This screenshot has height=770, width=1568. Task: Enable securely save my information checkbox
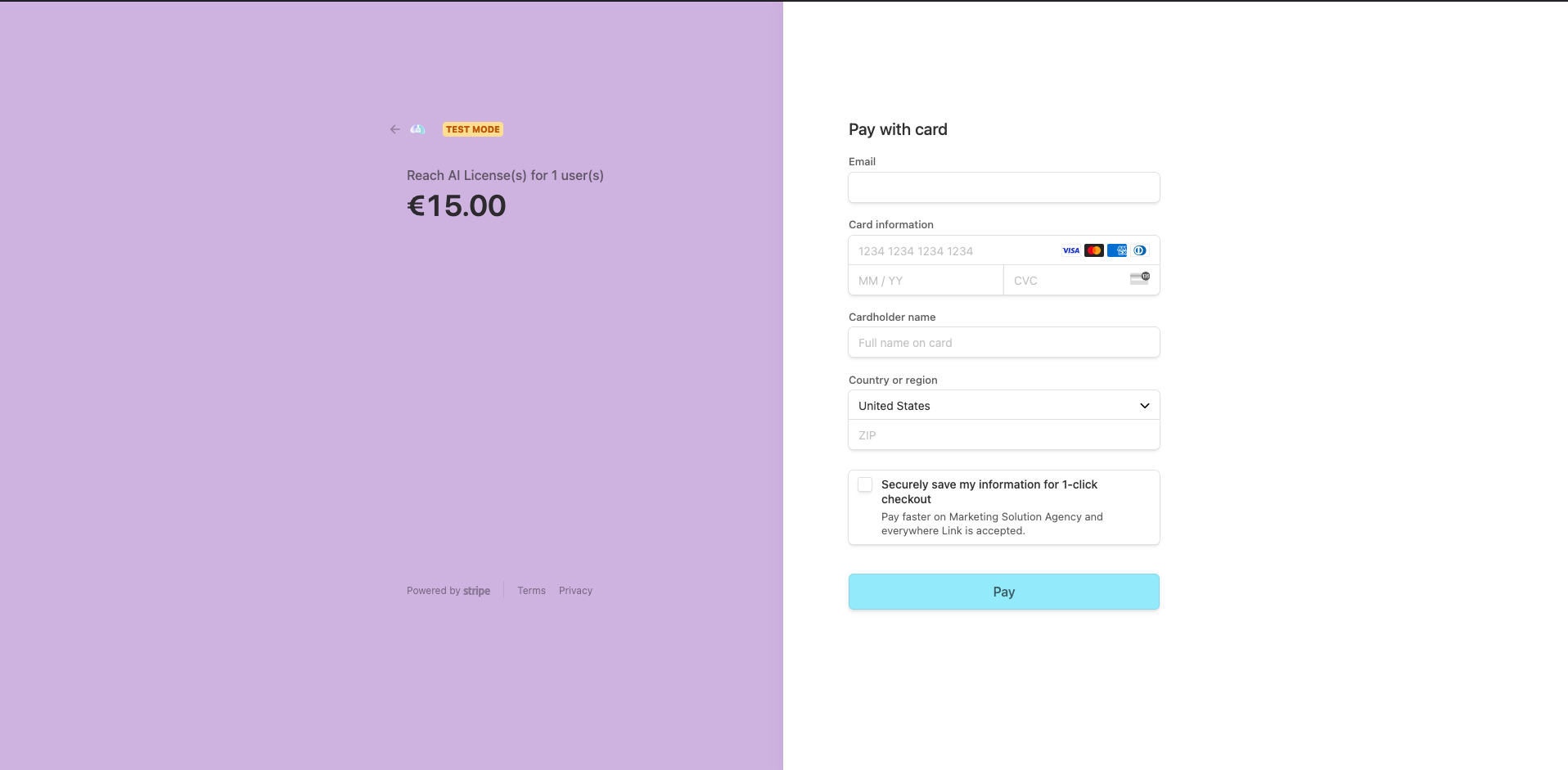pos(865,484)
